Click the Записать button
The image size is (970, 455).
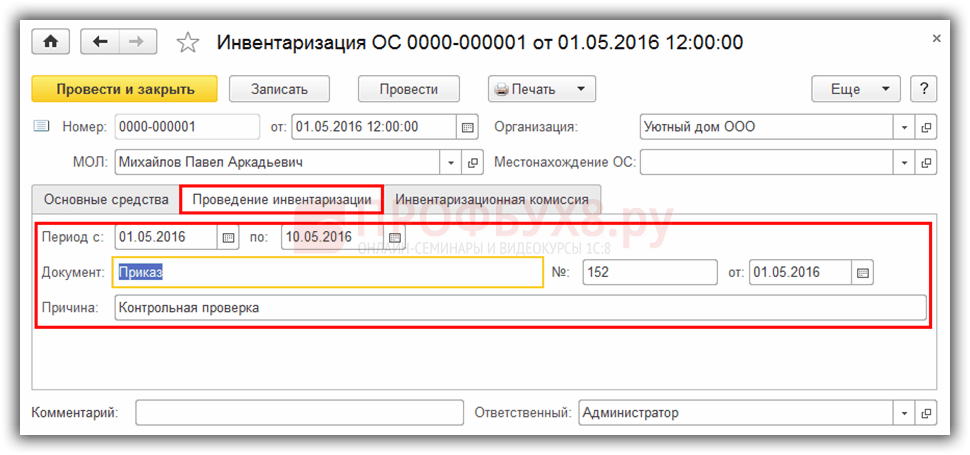pyautogui.click(x=279, y=89)
